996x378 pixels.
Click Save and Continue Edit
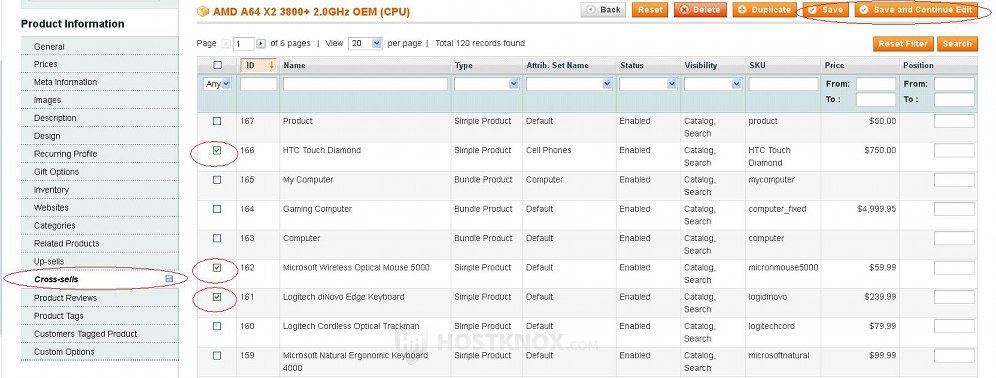916,10
